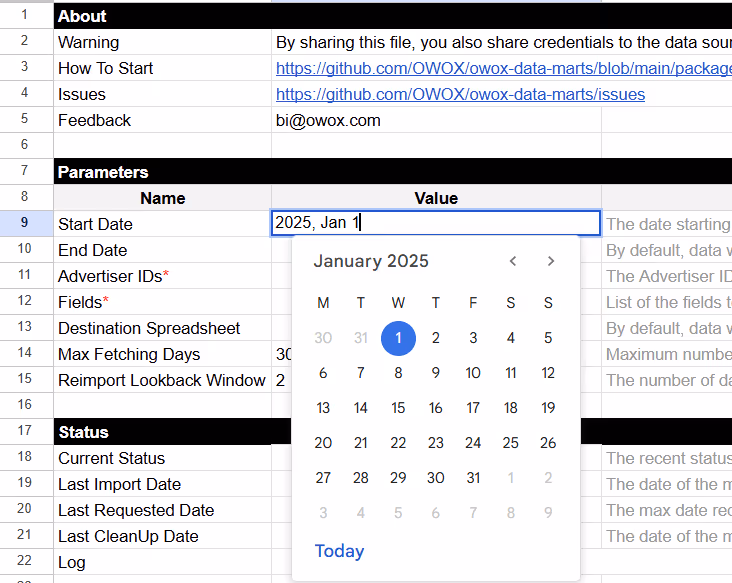Screen dimensions: 732x583
Task: Select the Advertiser IDs label cell
Action: [162, 276]
